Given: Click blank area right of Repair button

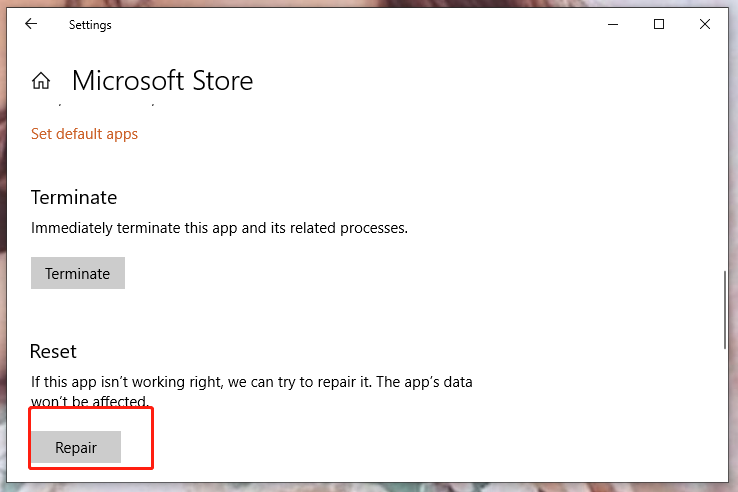Looking at the screenshot, I should pyautogui.click(x=400, y=448).
